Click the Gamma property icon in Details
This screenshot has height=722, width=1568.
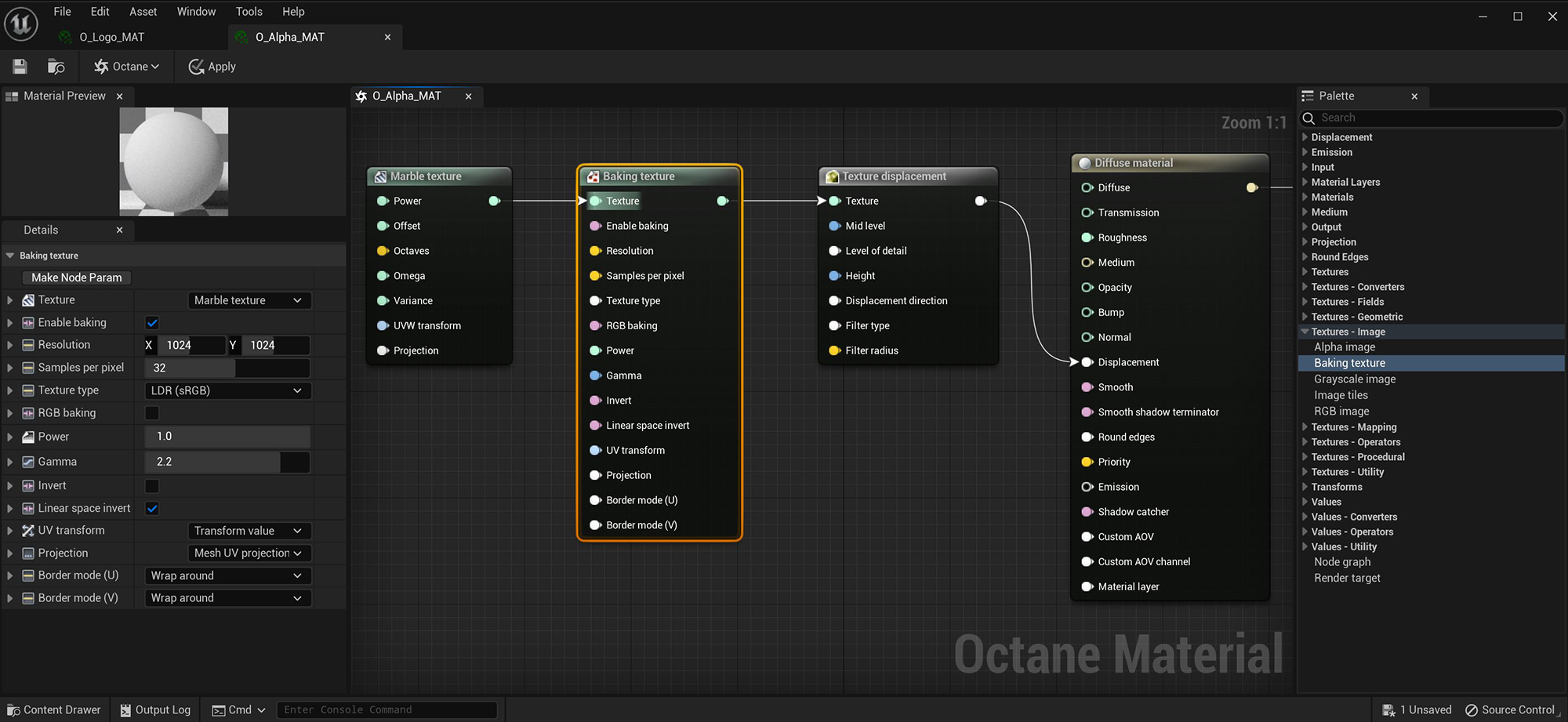point(28,462)
